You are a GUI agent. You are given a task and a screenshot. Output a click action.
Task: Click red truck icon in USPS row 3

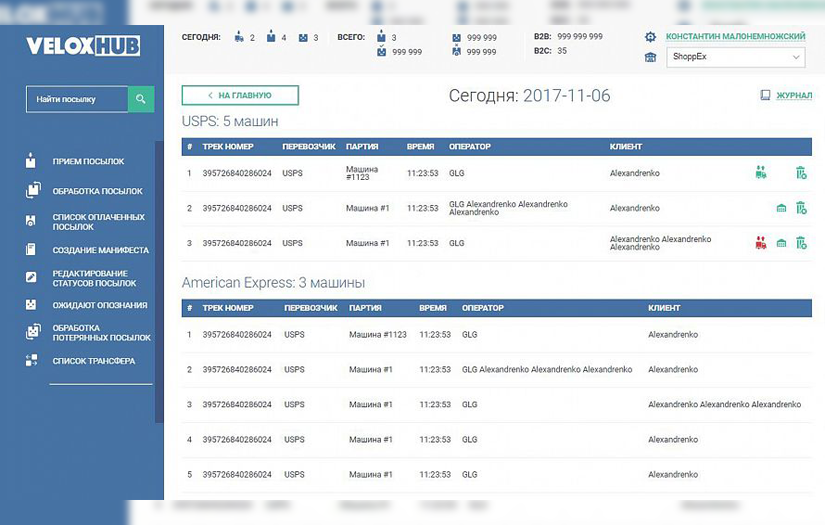(761, 243)
